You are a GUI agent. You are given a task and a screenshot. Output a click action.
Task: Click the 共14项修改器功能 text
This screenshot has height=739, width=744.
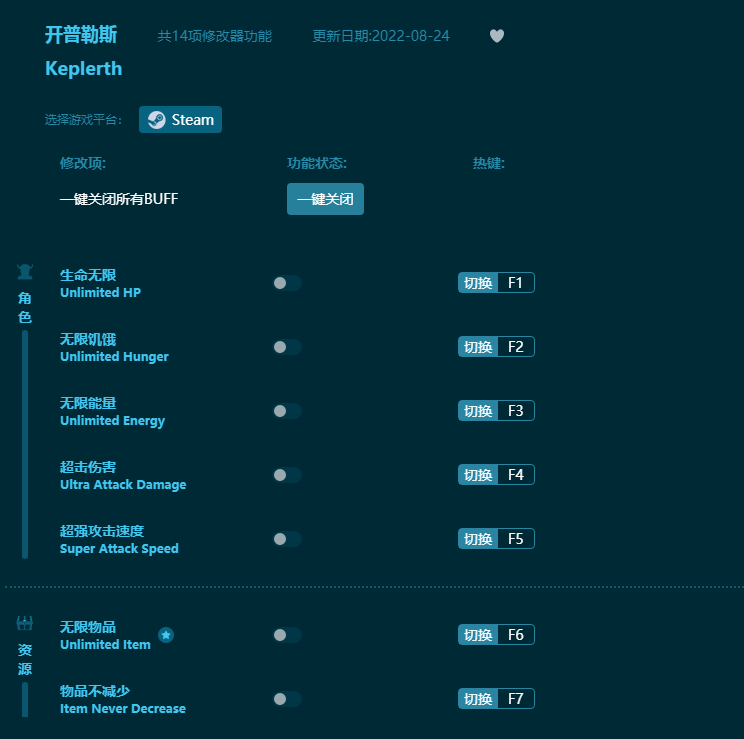[214, 36]
